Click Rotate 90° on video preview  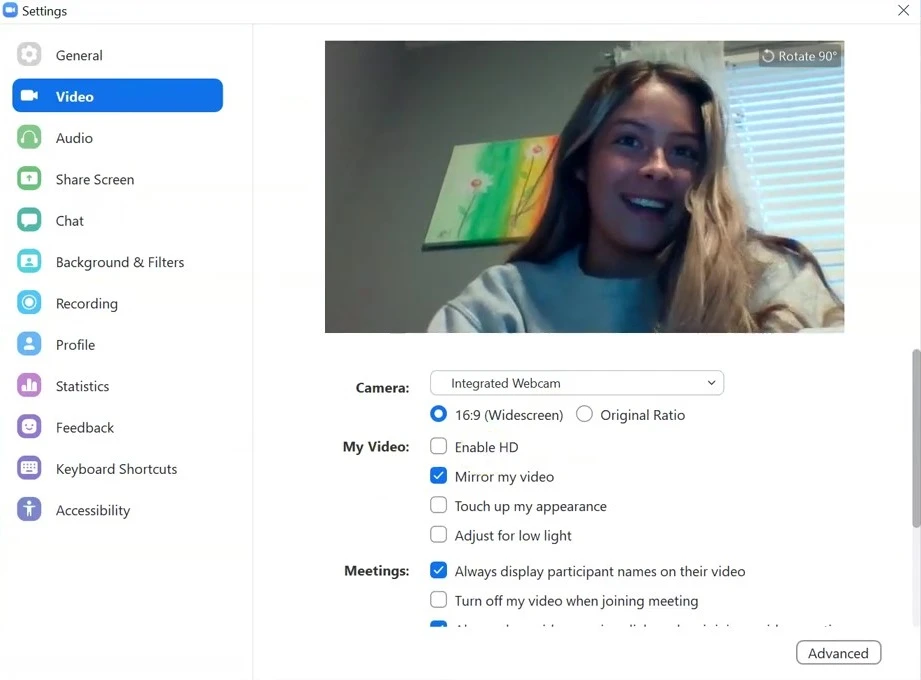coord(799,56)
